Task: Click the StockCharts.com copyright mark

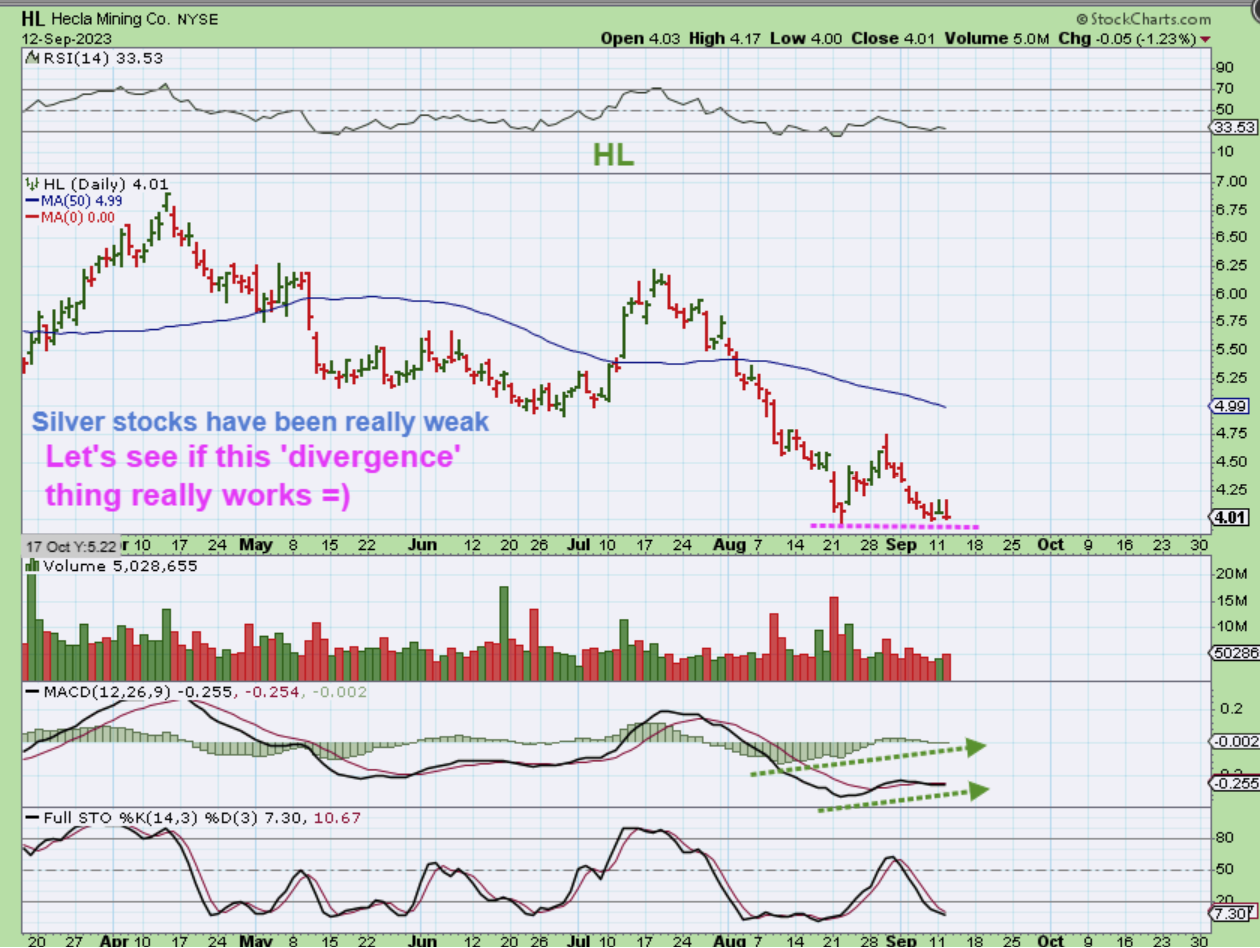Action: 1144,19
